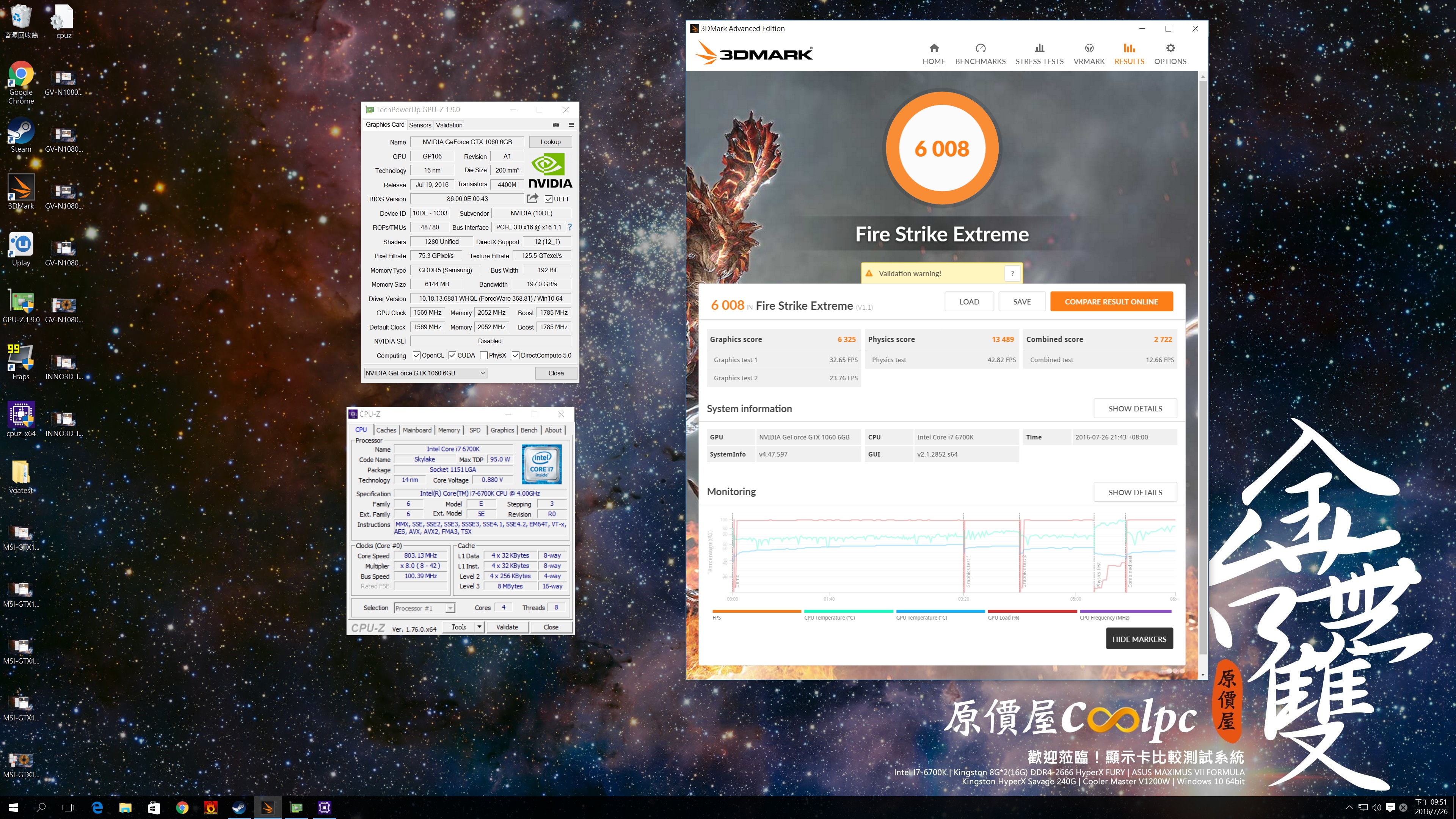This screenshot has height=819, width=1456.
Task: Open the RESULTS tab in 3DMark
Action: coord(1129,54)
